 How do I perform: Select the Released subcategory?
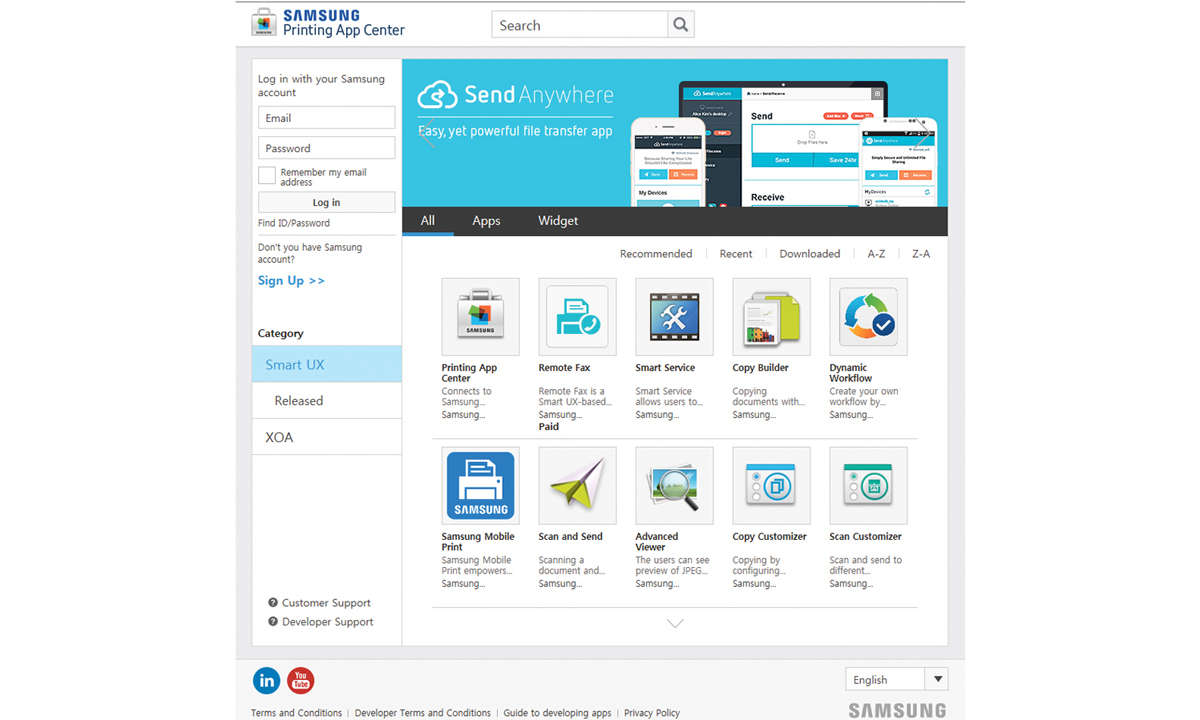(x=327, y=400)
